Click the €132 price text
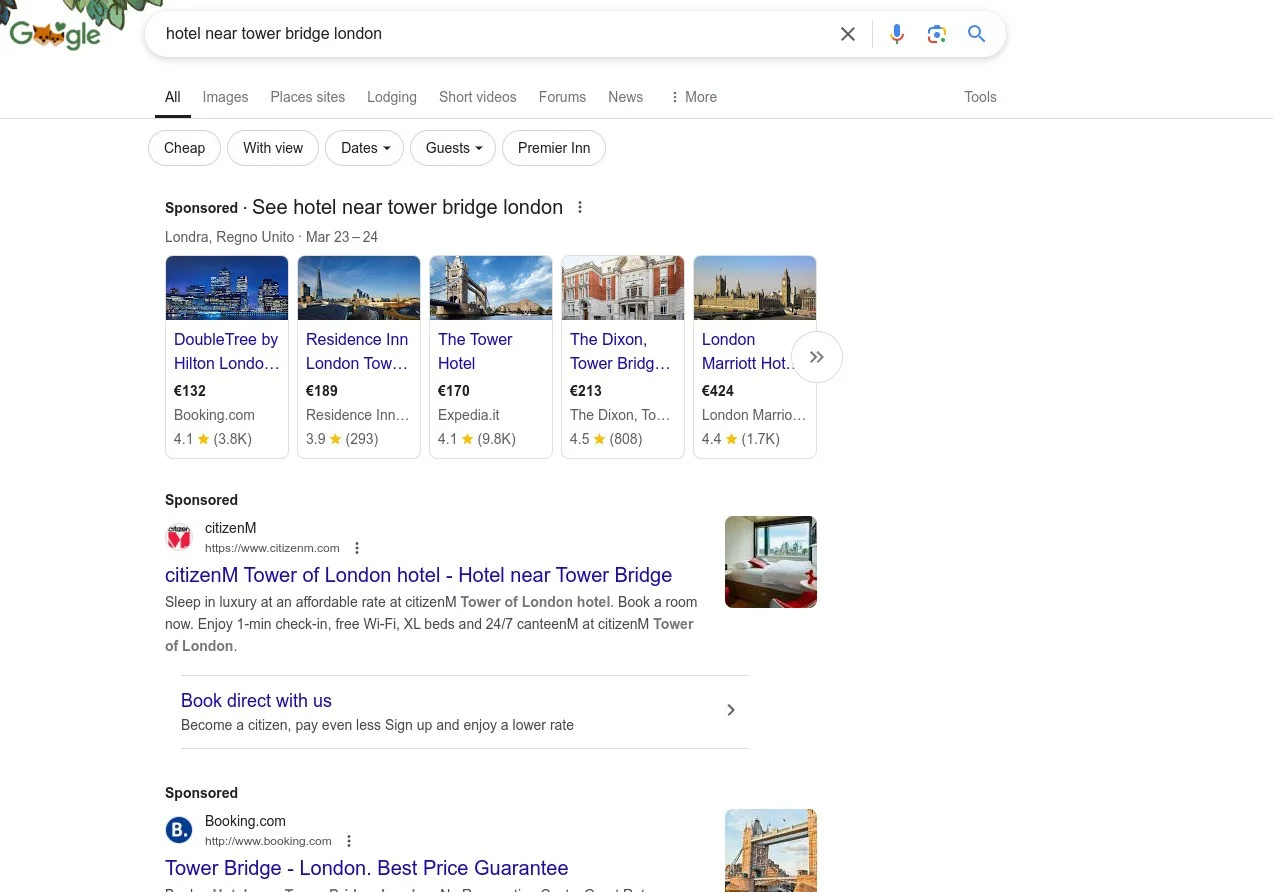 [190, 391]
